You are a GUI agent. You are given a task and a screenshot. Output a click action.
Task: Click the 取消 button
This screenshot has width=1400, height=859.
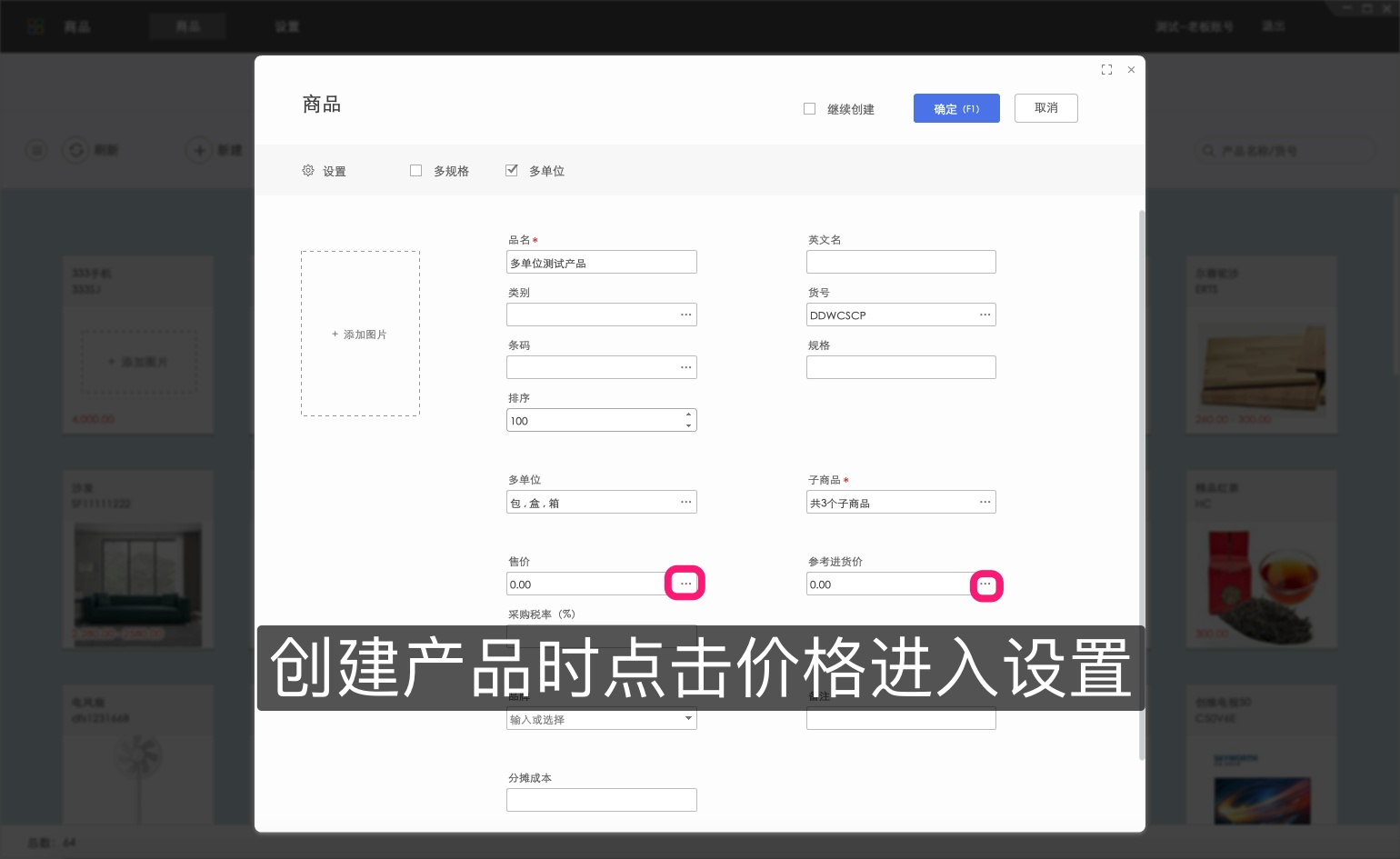coord(1046,108)
